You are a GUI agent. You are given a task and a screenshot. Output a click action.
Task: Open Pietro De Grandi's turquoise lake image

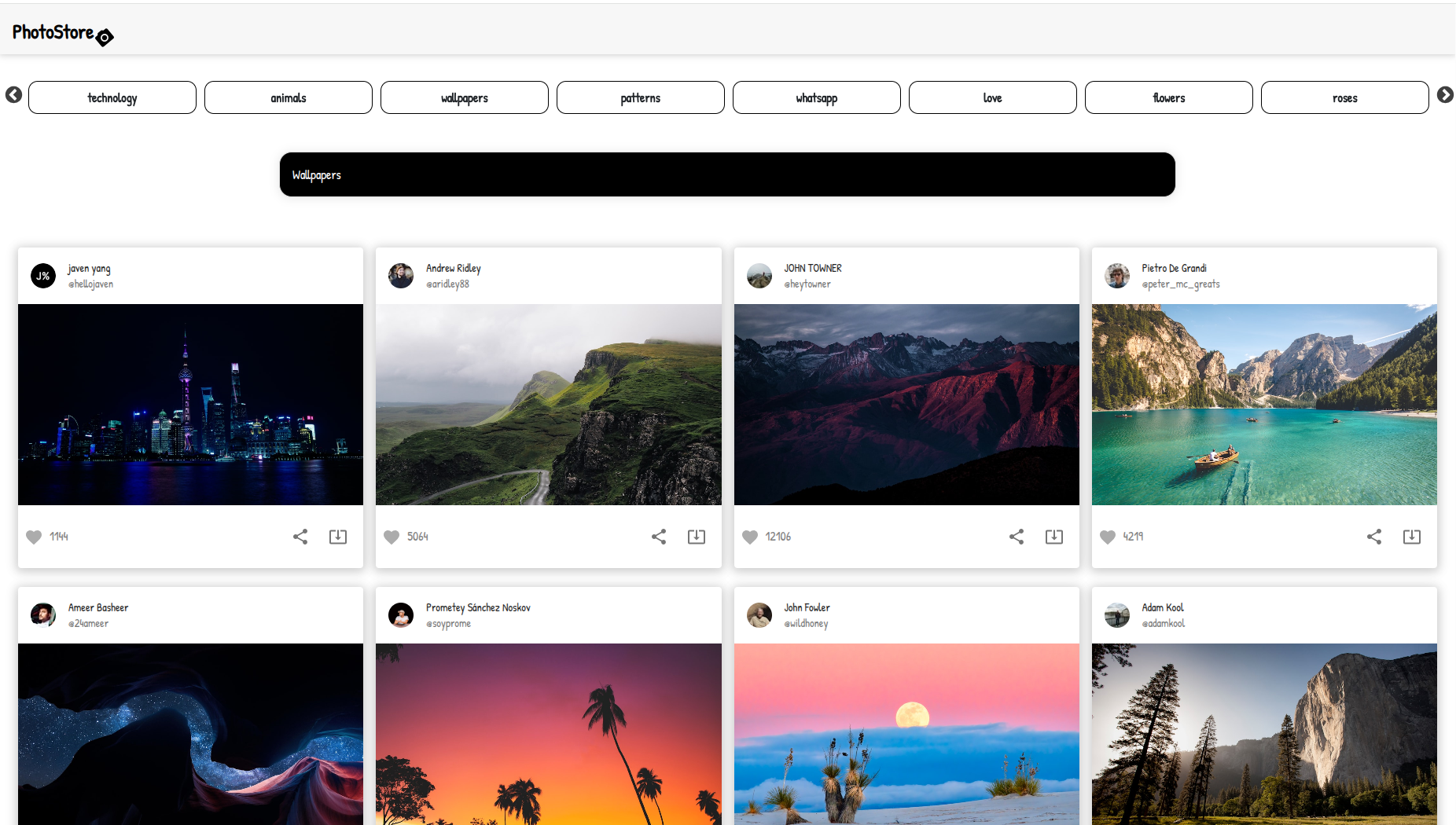[1264, 404]
